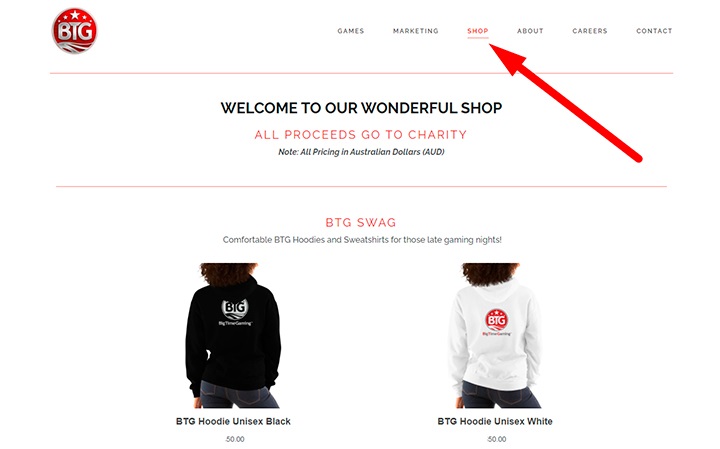The height and width of the screenshot is (449, 720).
Task: Click the red arrow pointing to Shop
Action: 565,102
